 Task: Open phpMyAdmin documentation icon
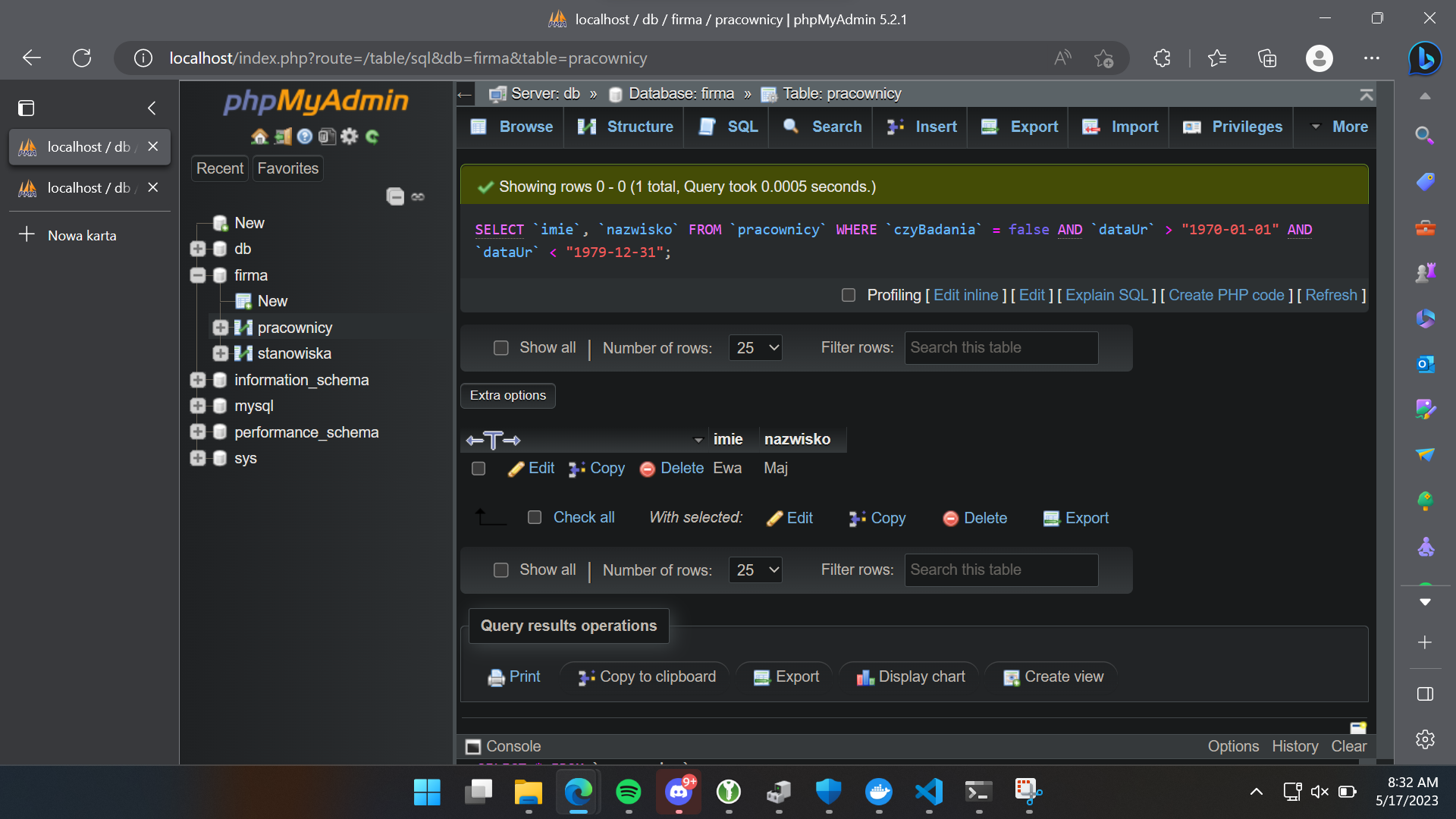click(x=305, y=136)
